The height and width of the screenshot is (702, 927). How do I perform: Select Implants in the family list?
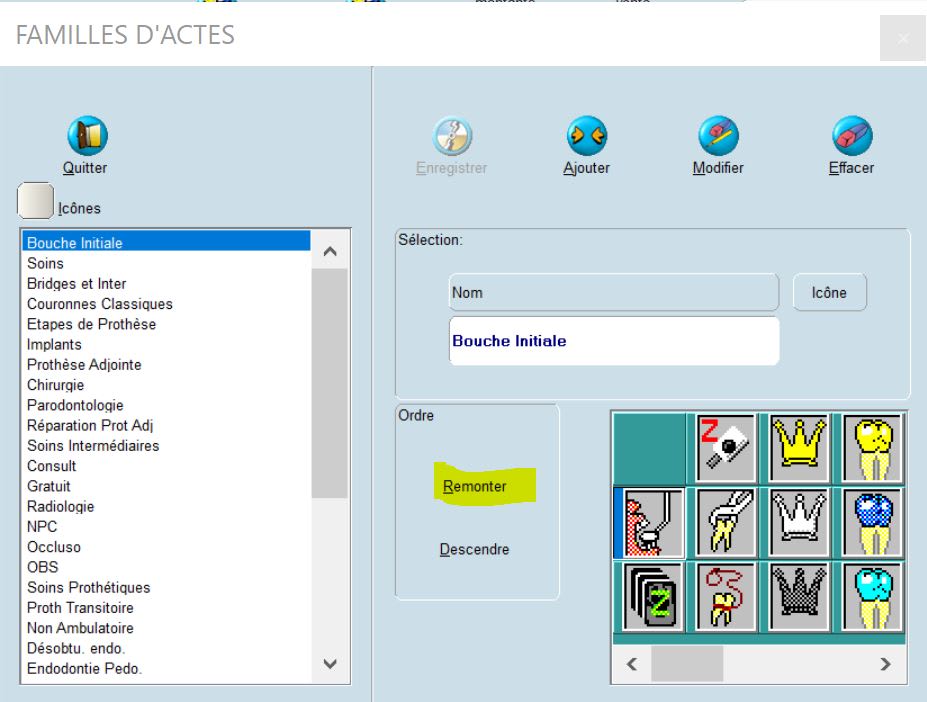(54, 345)
